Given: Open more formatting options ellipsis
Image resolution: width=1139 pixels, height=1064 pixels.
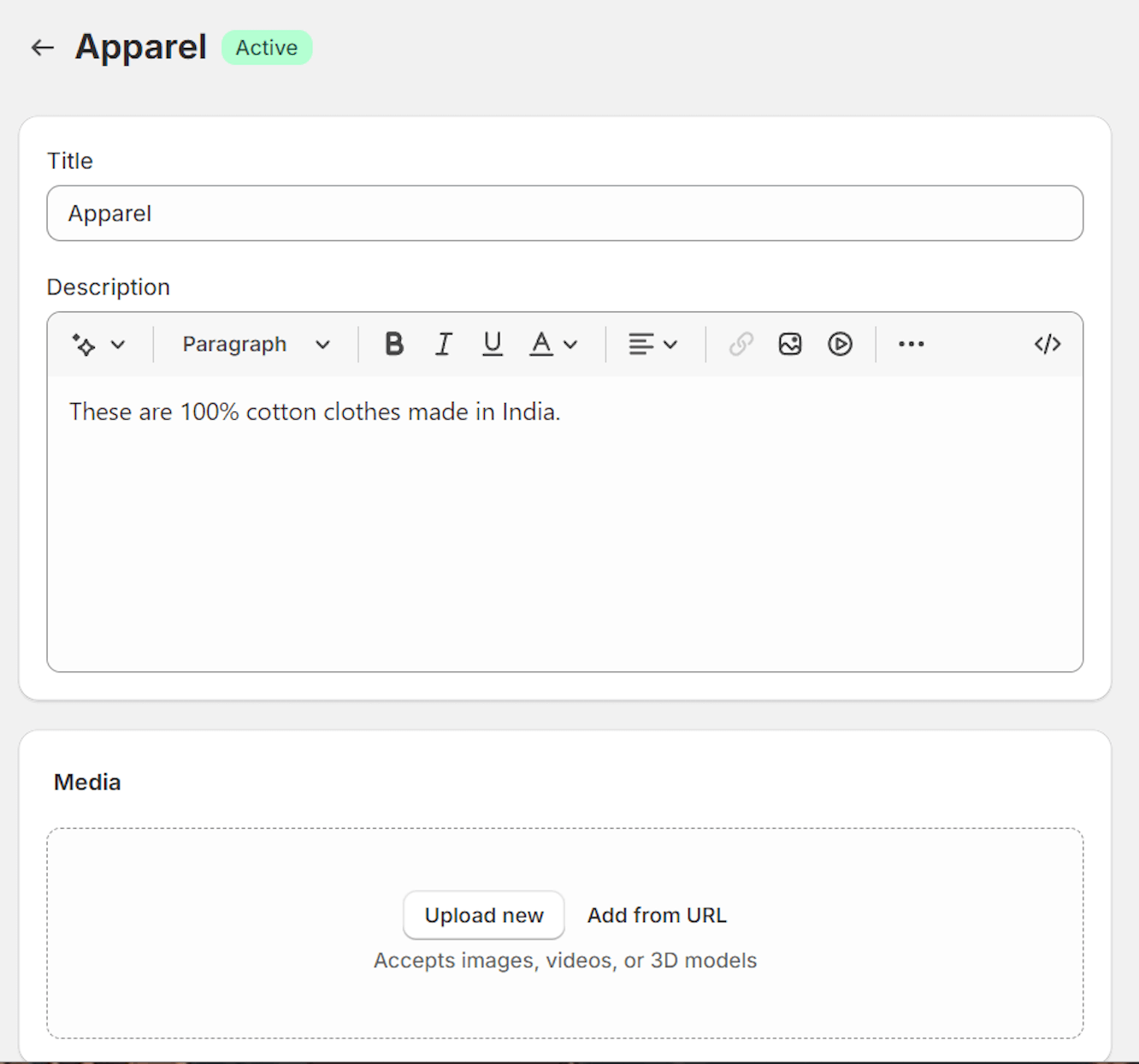Looking at the screenshot, I should (x=912, y=344).
